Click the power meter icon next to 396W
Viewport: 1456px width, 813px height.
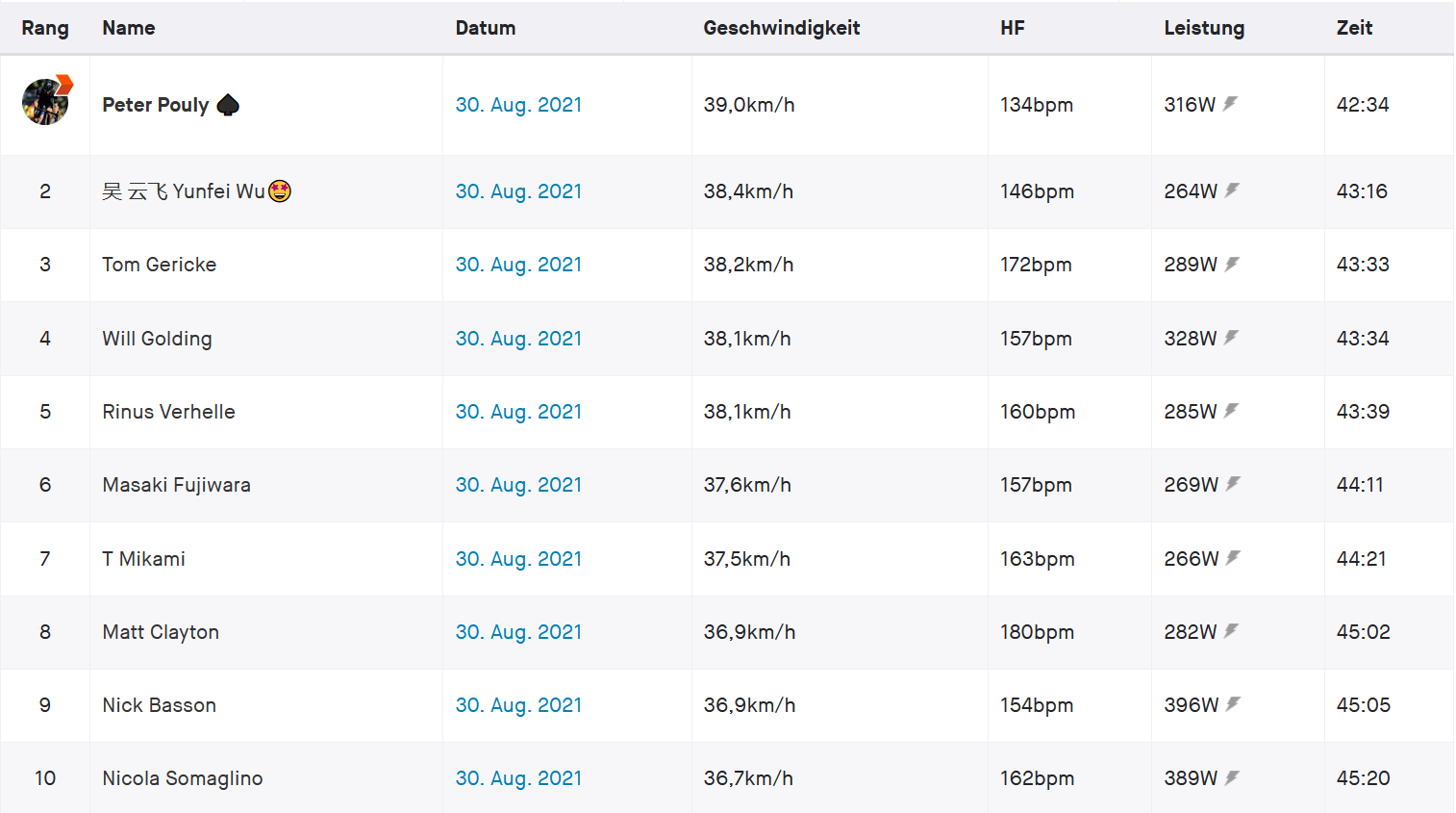[1233, 704]
